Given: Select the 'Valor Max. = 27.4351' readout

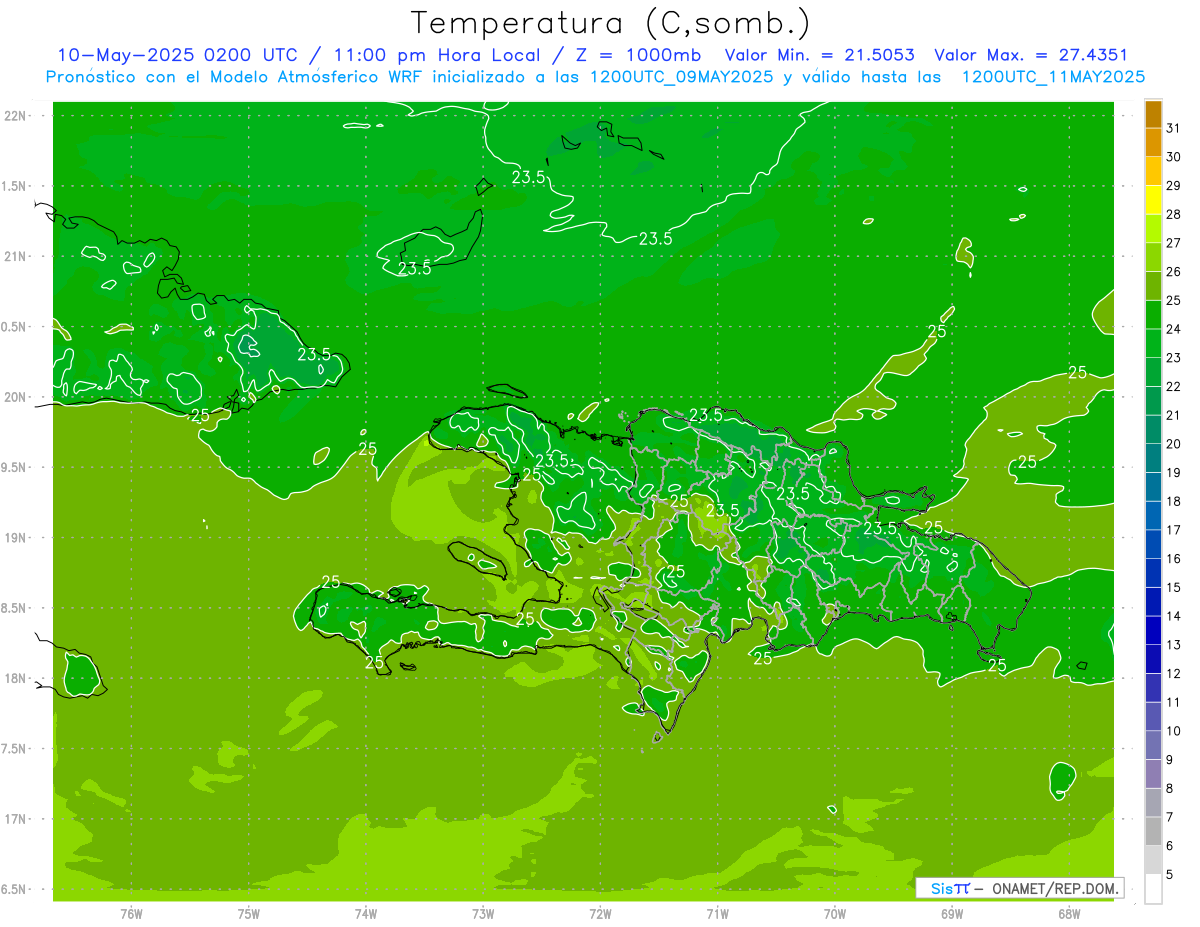Looking at the screenshot, I should [1031, 56].
